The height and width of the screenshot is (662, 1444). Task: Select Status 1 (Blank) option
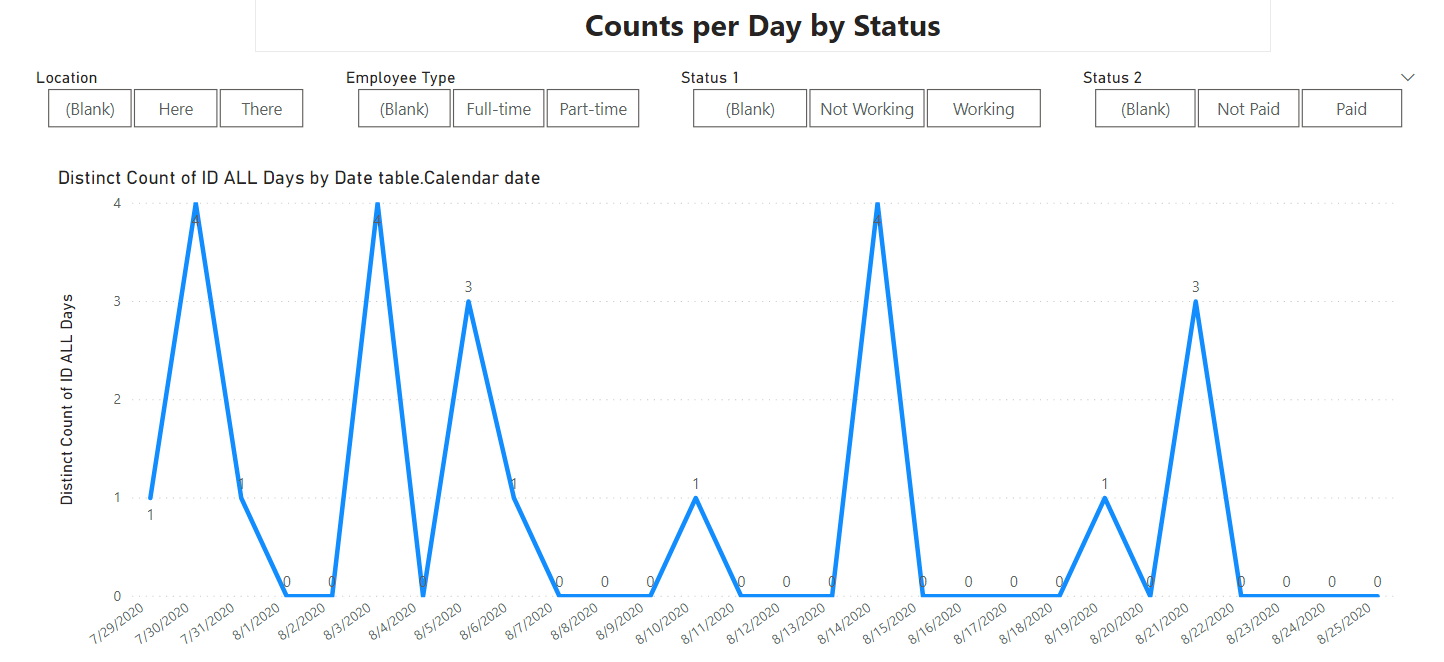750,109
